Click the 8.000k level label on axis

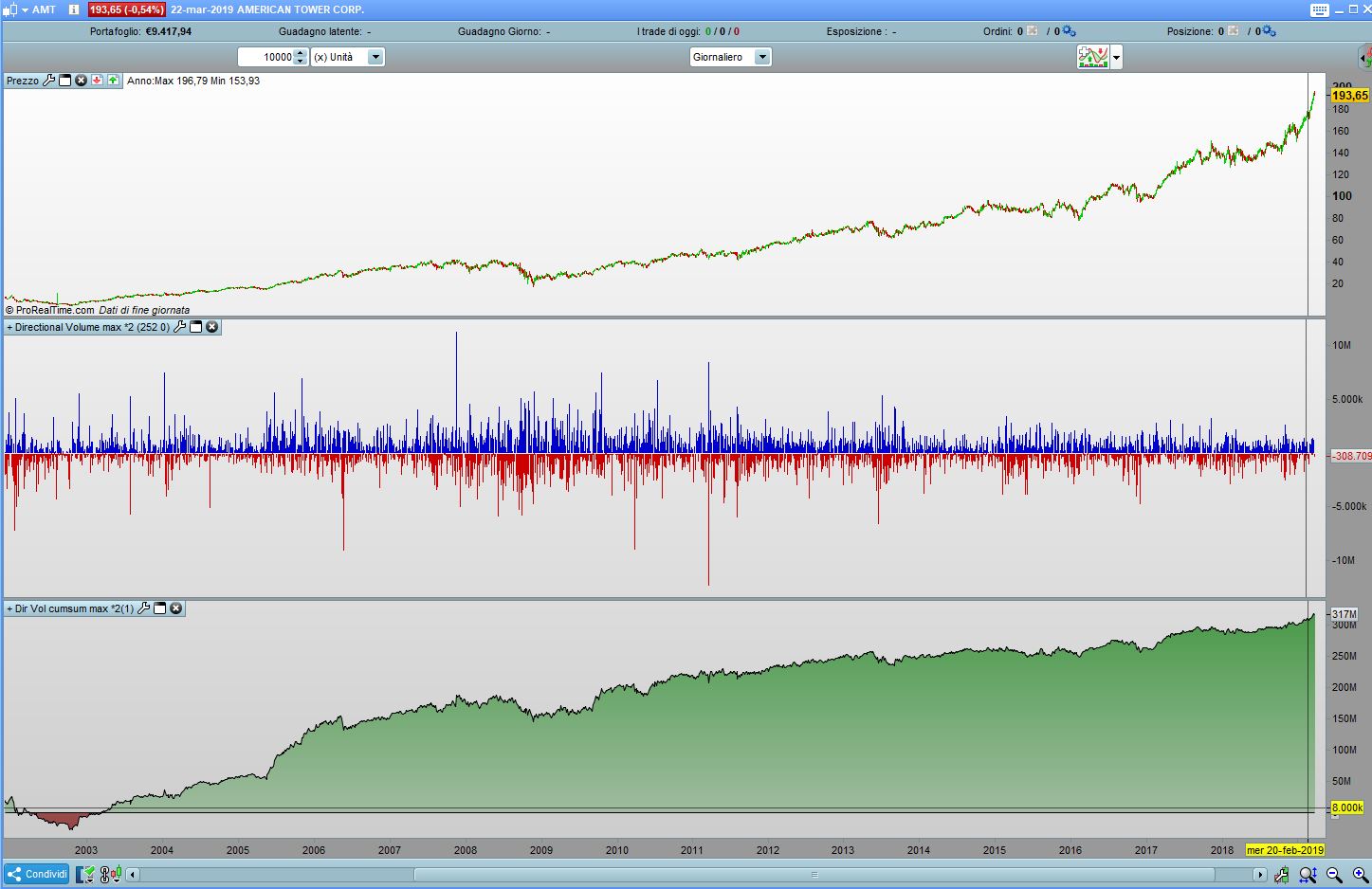pyautogui.click(x=1347, y=808)
